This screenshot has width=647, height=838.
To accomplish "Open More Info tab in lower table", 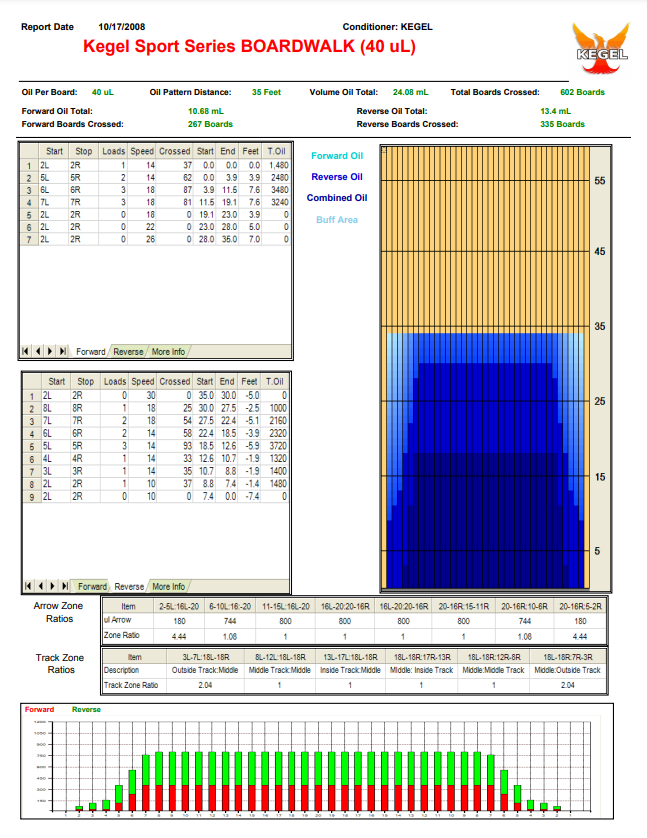I will tap(168, 586).
